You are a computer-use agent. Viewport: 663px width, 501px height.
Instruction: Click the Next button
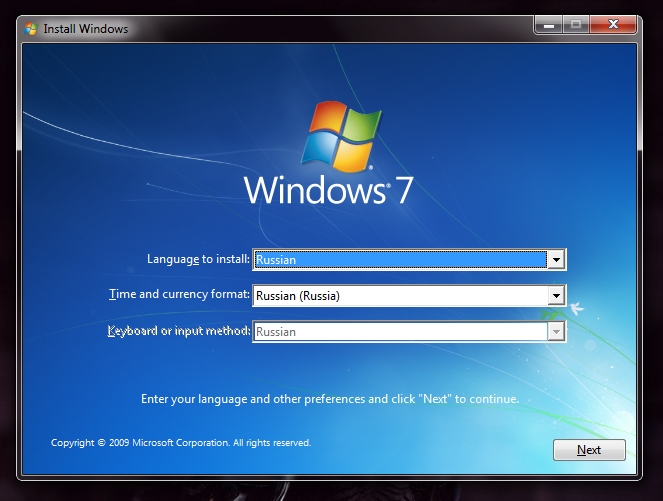tap(589, 449)
